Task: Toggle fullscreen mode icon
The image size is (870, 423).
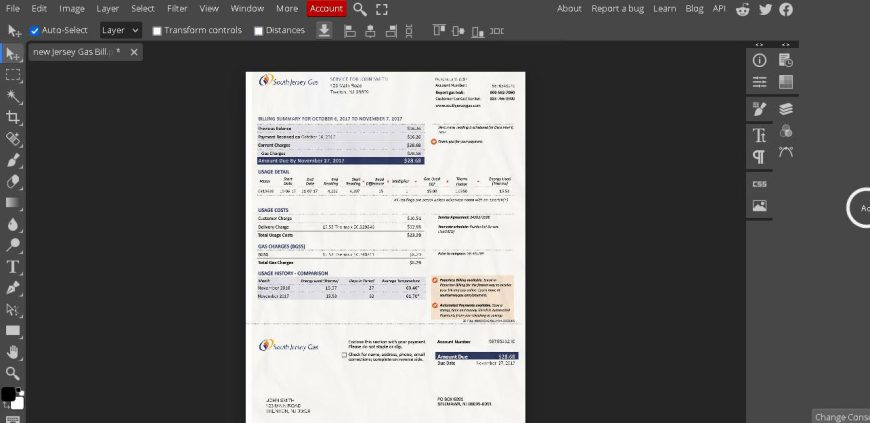Action: 382,9
